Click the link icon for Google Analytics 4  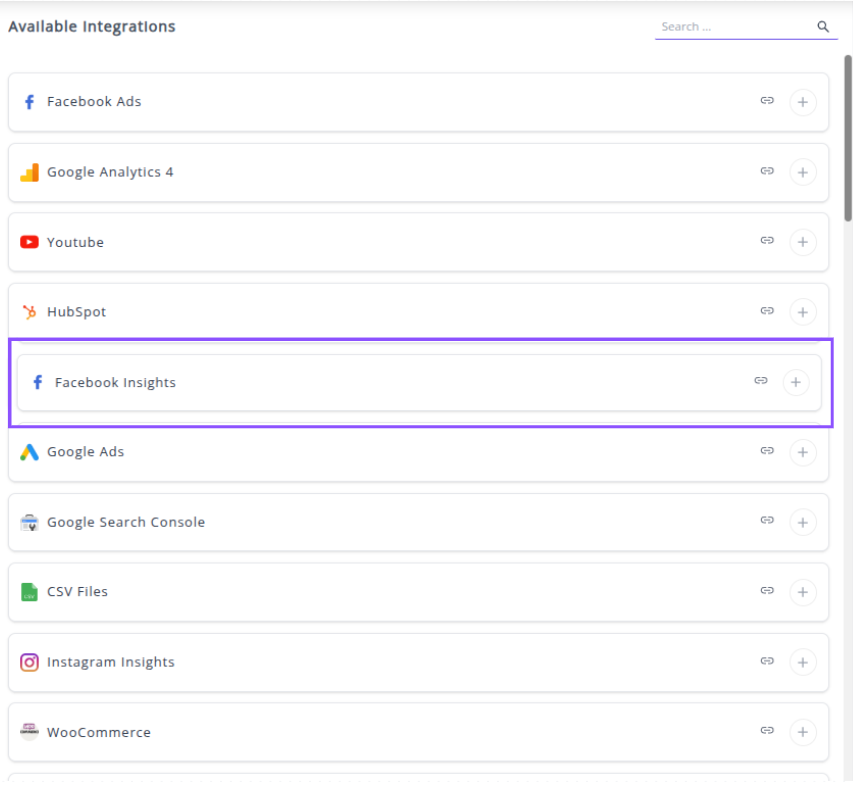767,171
